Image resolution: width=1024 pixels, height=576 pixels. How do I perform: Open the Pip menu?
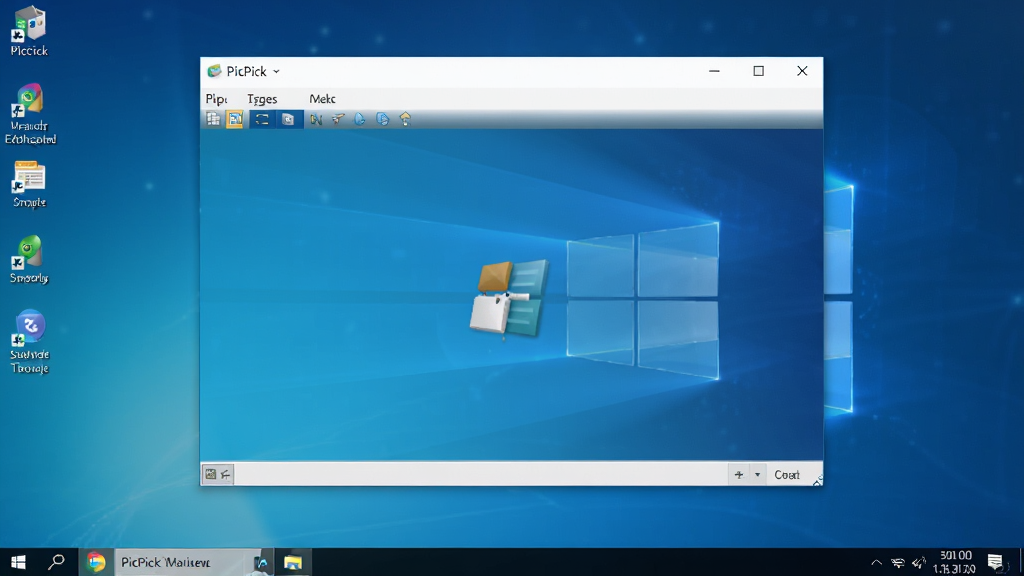216,99
